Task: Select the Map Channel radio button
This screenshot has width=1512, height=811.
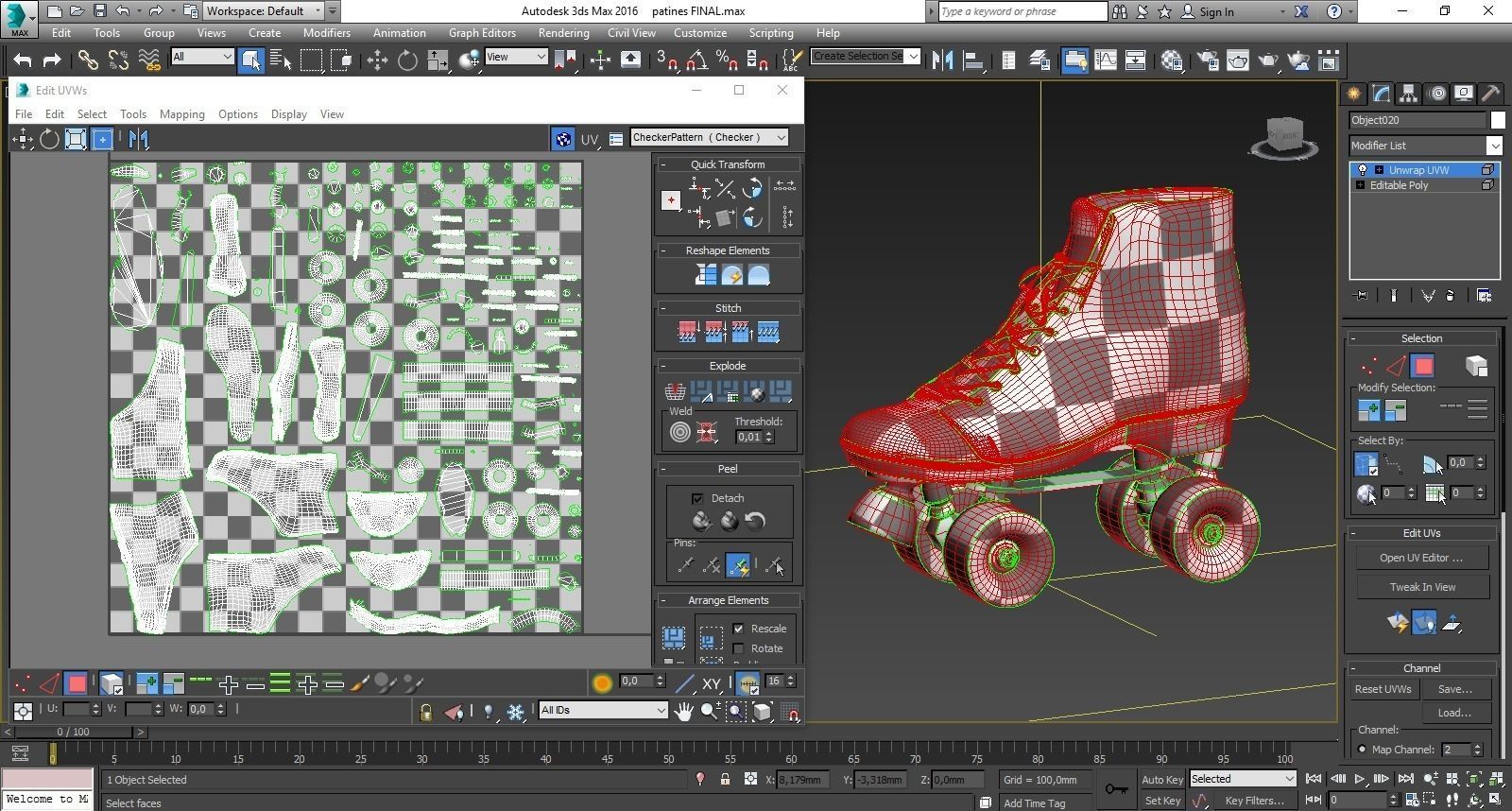Action: click(1362, 750)
